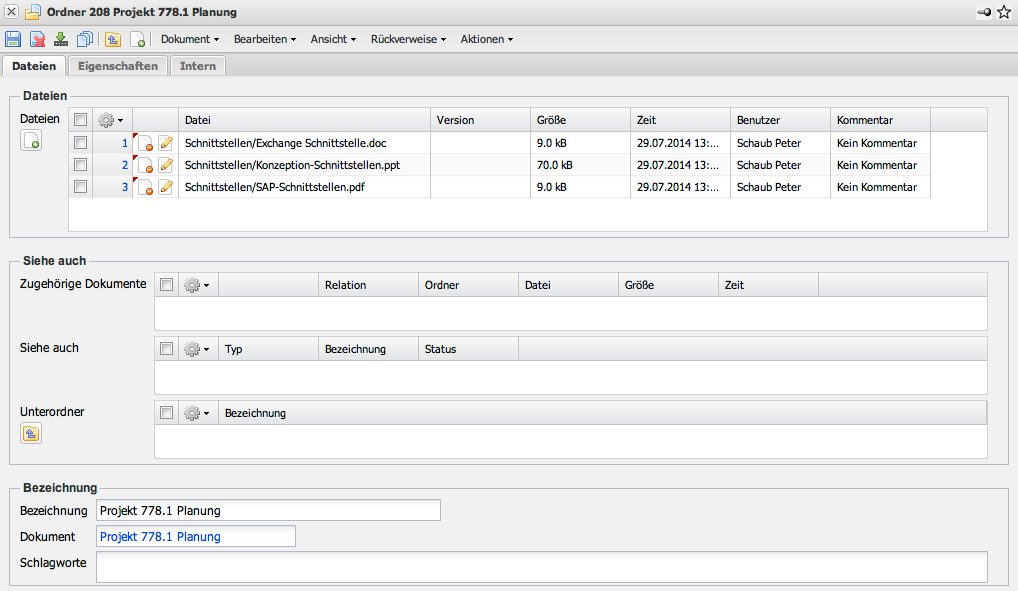Click the add-file icon below Dateien label
The image size is (1018, 591).
[x=31, y=141]
